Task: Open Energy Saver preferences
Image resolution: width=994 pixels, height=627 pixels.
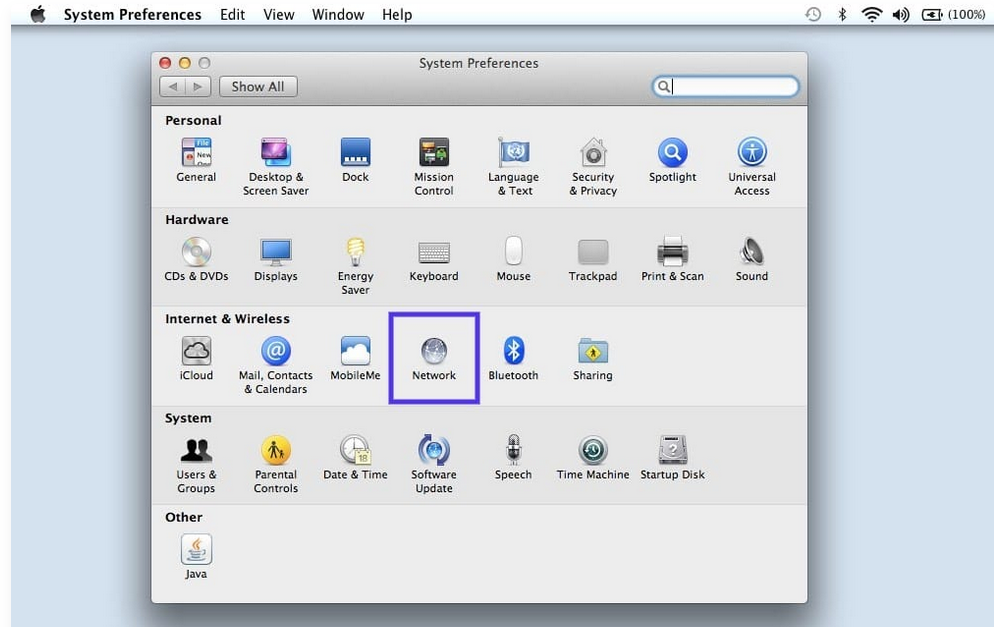Action: (x=355, y=266)
